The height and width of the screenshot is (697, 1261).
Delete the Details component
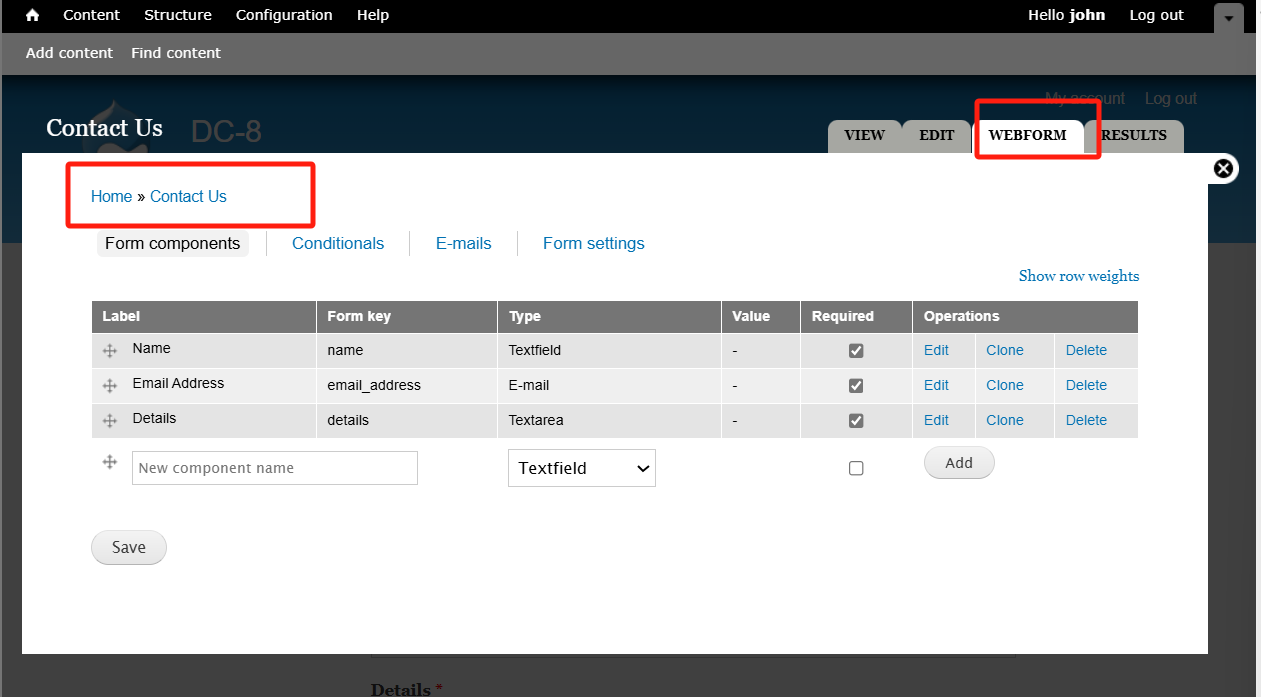point(1086,420)
